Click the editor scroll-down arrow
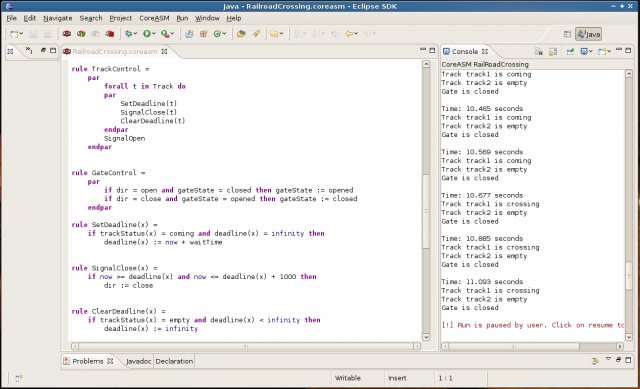The image size is (640, 389). 426,337
